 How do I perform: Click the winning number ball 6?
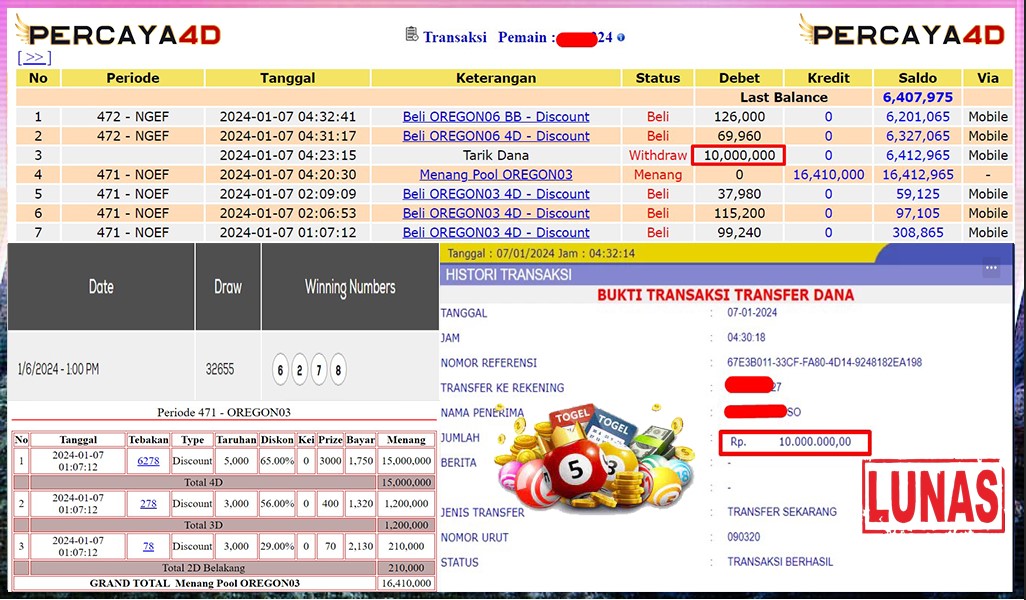[x=281, y=369]
